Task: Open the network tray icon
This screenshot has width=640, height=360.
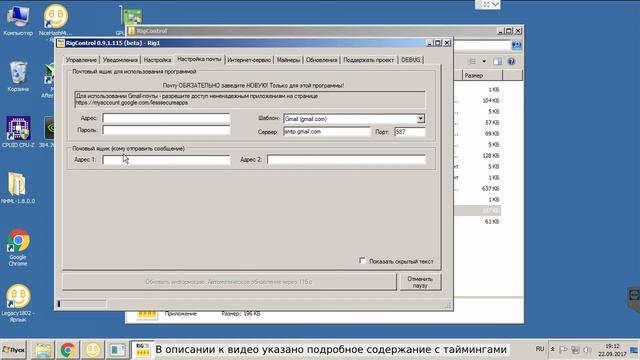Action: click(576, 350)
